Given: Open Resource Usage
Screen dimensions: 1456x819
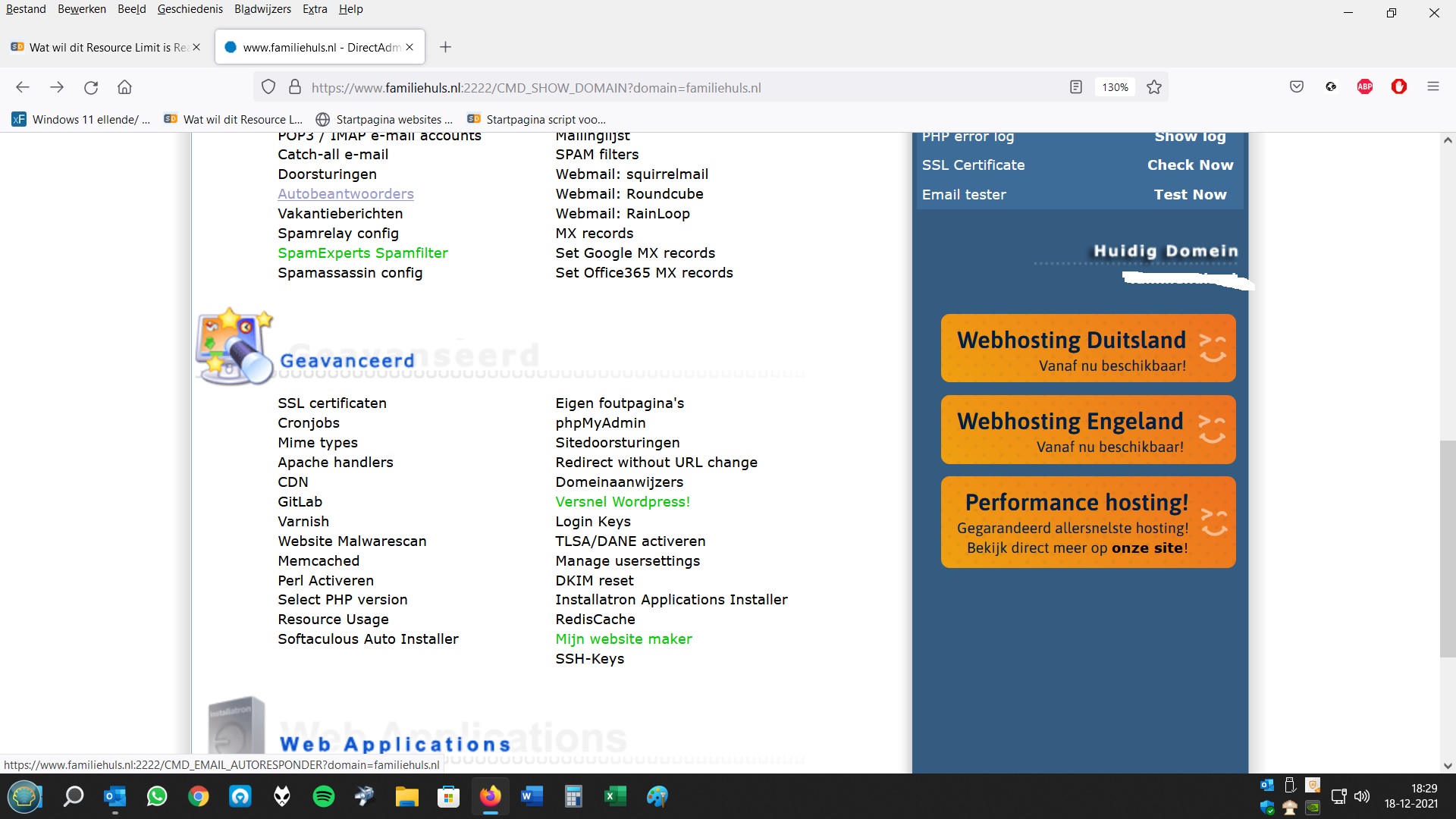Looking at the screenshot, I should (x=333, y=619).
